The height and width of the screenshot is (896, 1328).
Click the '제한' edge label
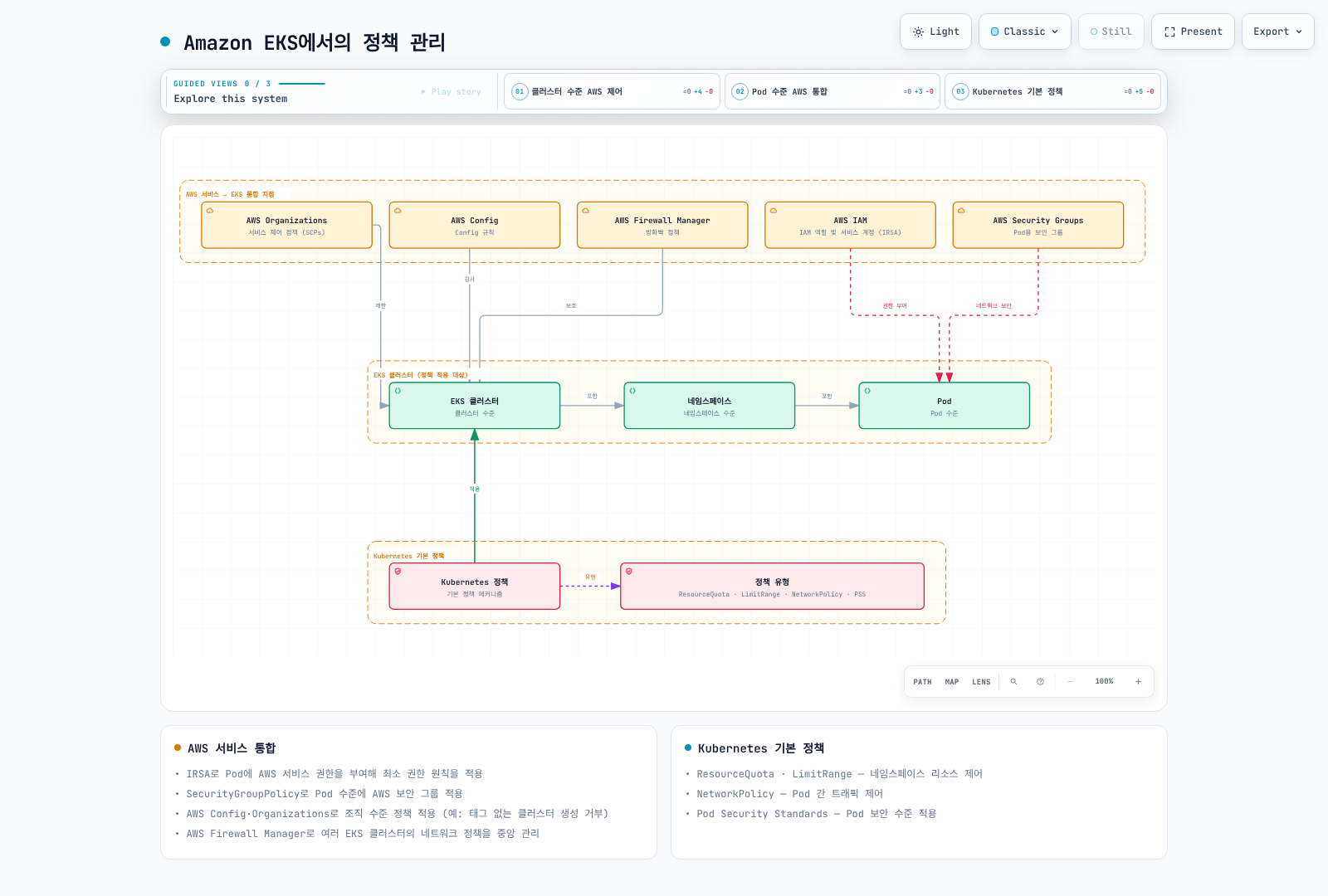point(381,306)
